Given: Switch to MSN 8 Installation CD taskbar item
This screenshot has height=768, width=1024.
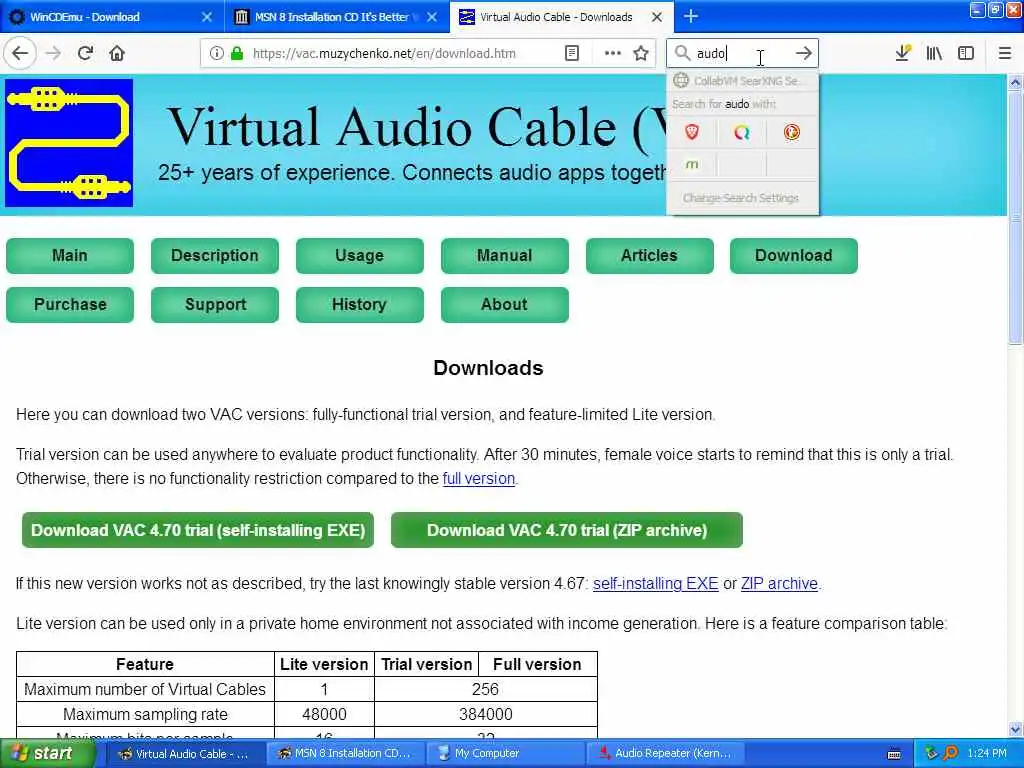Looking at the screenshot, I should tap(344, 754).
